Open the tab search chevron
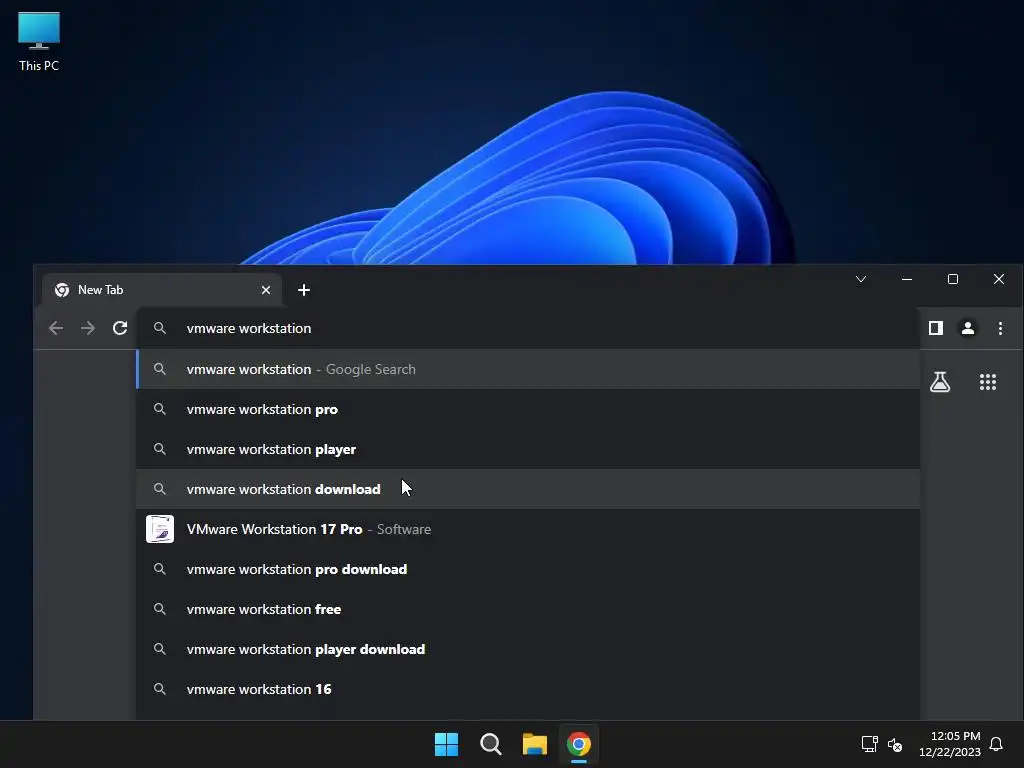This screenshot has height=768, width=1024. [x=861, y=280]
